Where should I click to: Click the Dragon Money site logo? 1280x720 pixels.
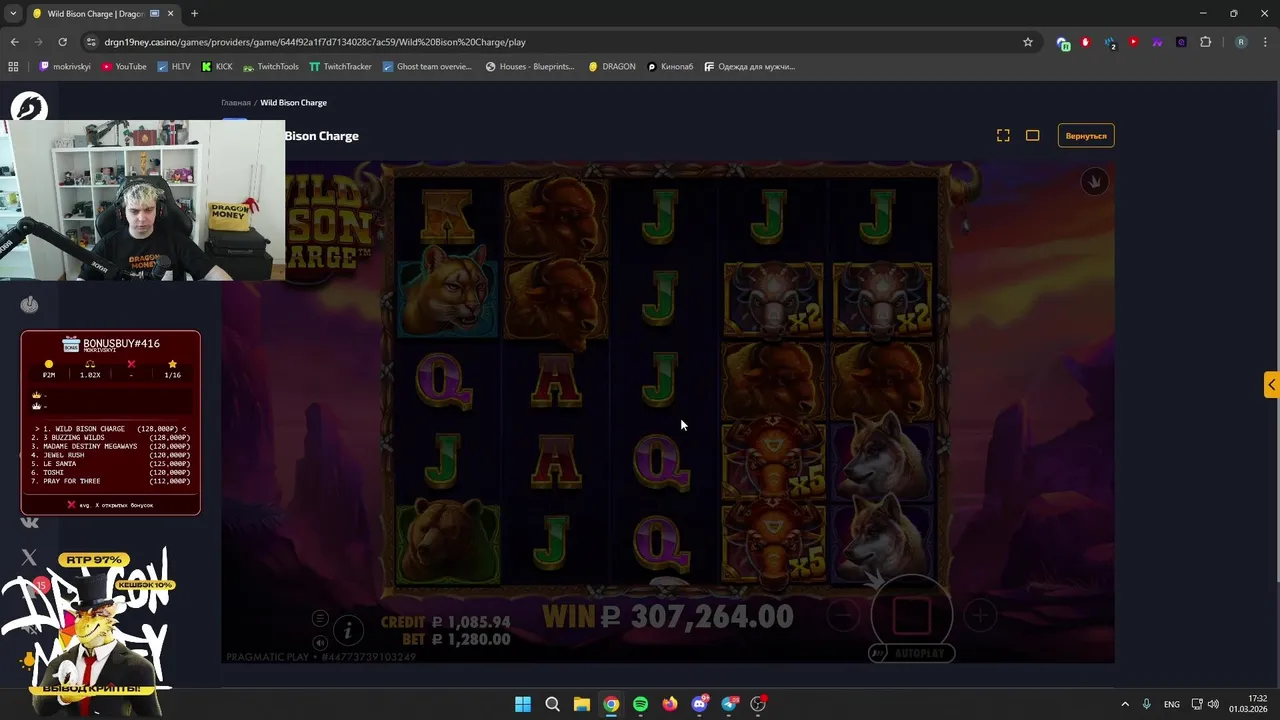[x=29, y=107]
